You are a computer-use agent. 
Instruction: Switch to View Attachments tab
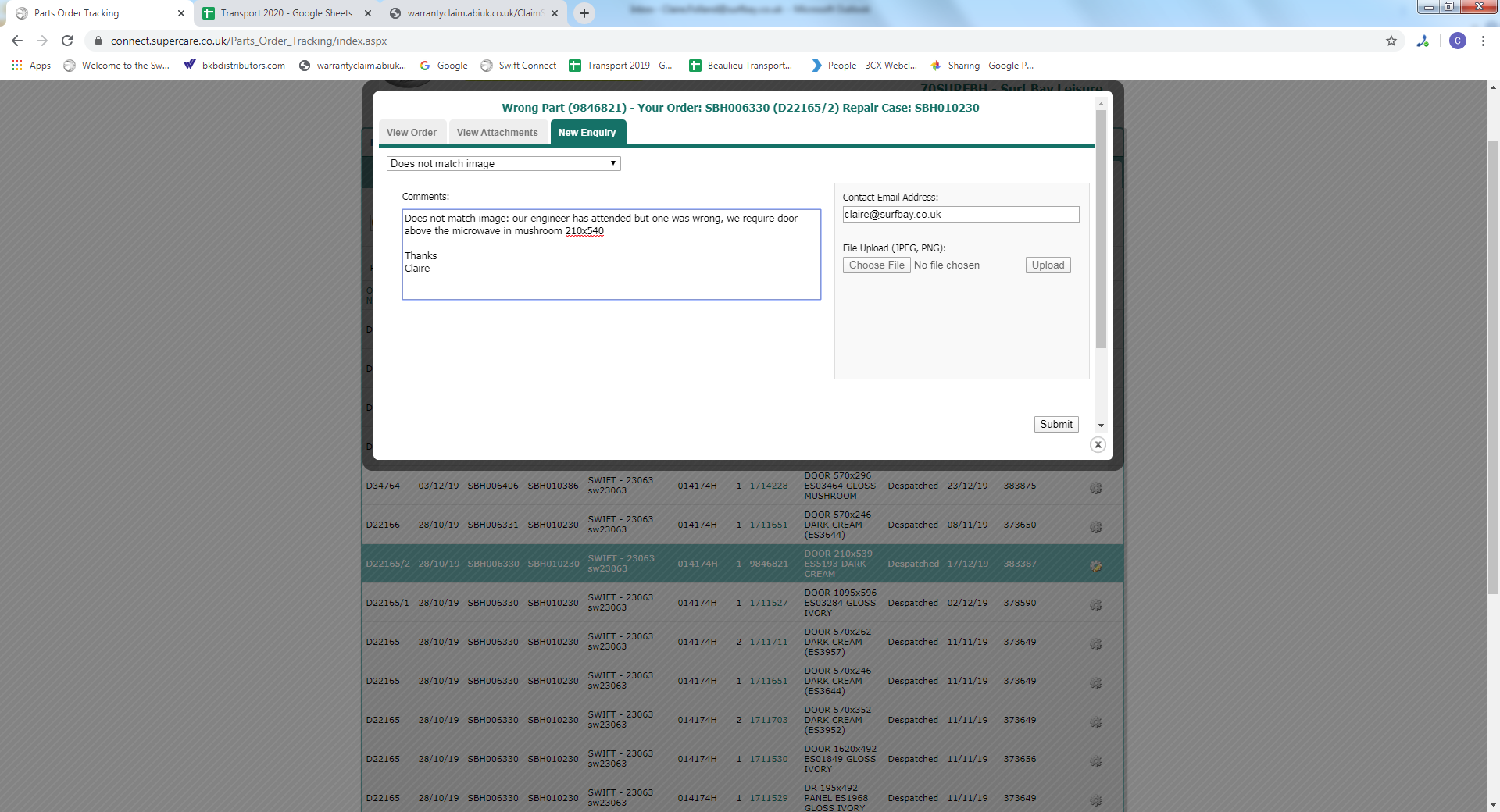(x=498, y=133)
